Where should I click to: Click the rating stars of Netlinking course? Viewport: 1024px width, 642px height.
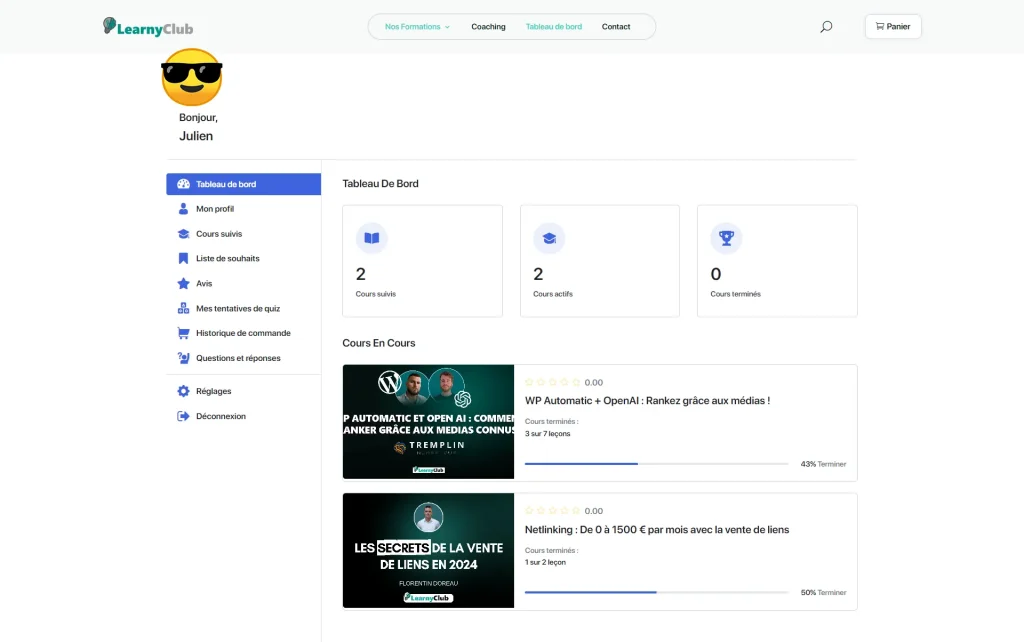tap(552, 511)
